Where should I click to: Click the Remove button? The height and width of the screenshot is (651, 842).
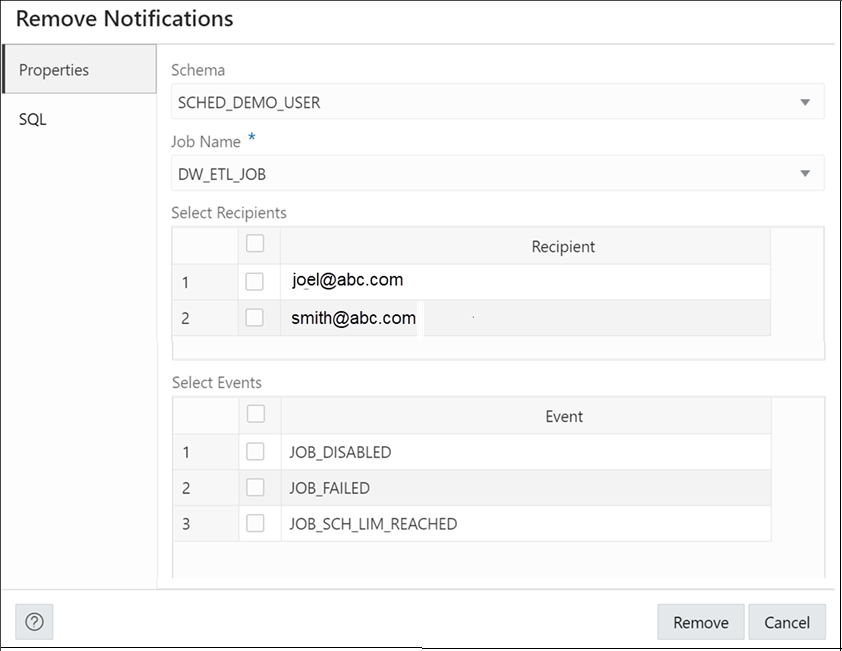click(x=700, y=622)
